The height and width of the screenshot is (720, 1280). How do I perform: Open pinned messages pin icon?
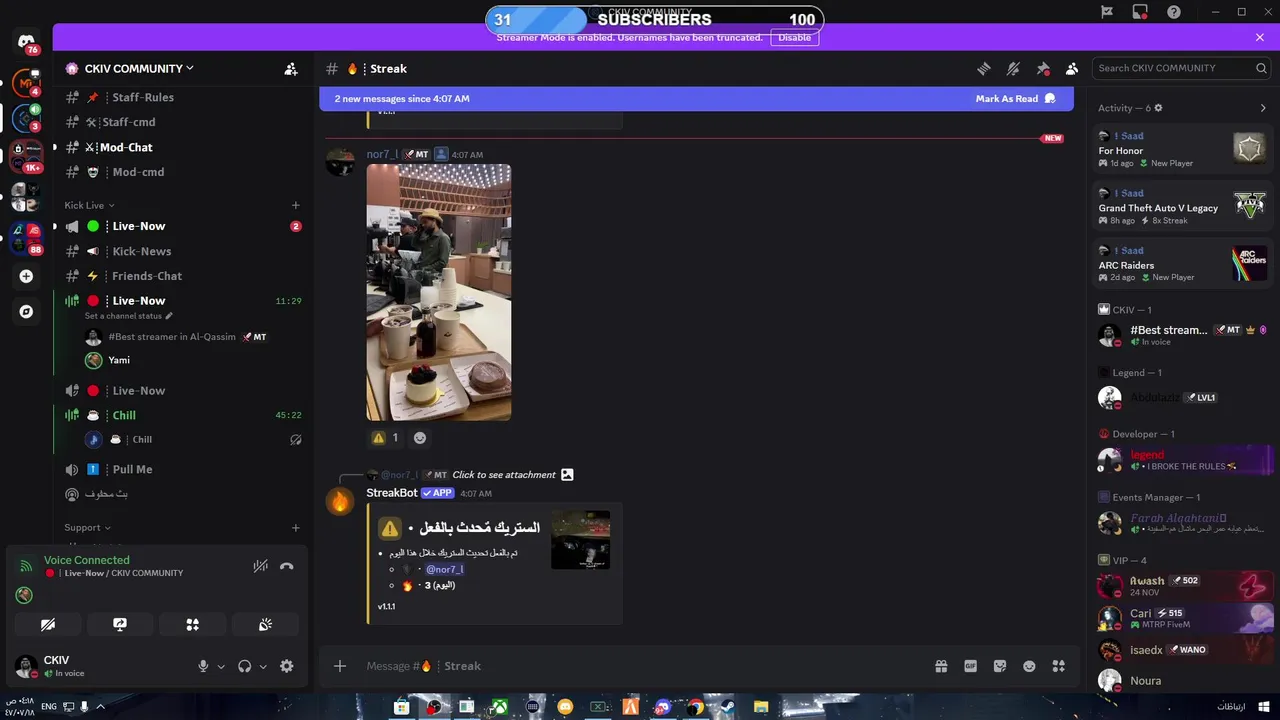pos(1043,69)
